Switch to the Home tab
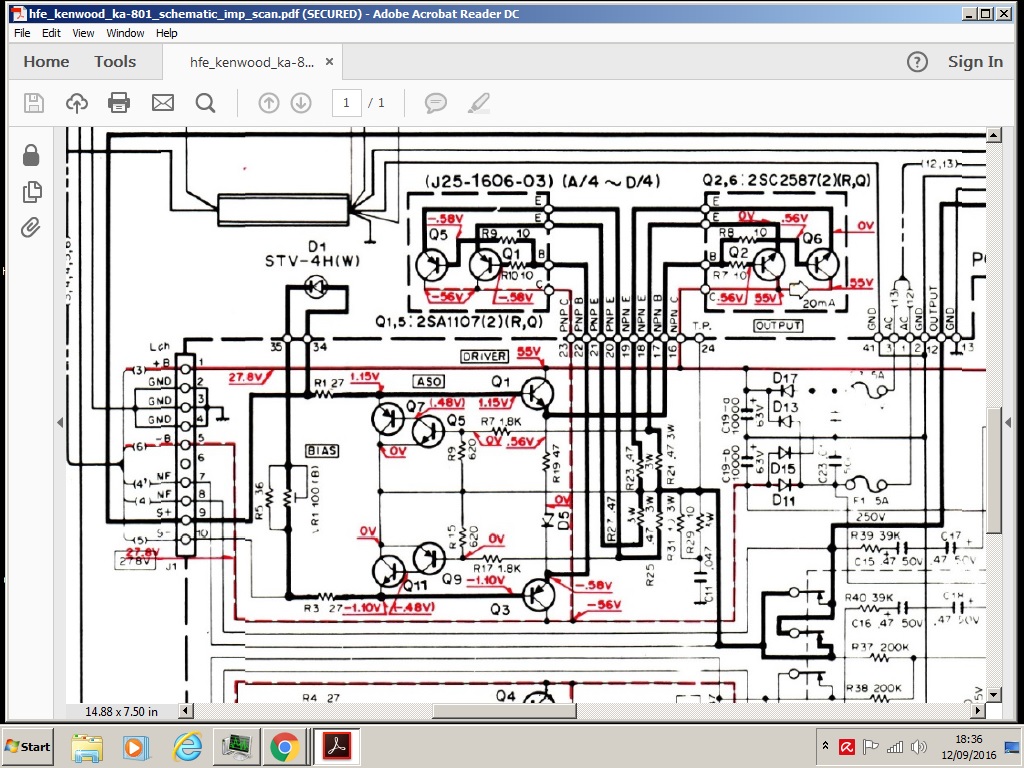 pyautogui.click(x=46, y=62)
